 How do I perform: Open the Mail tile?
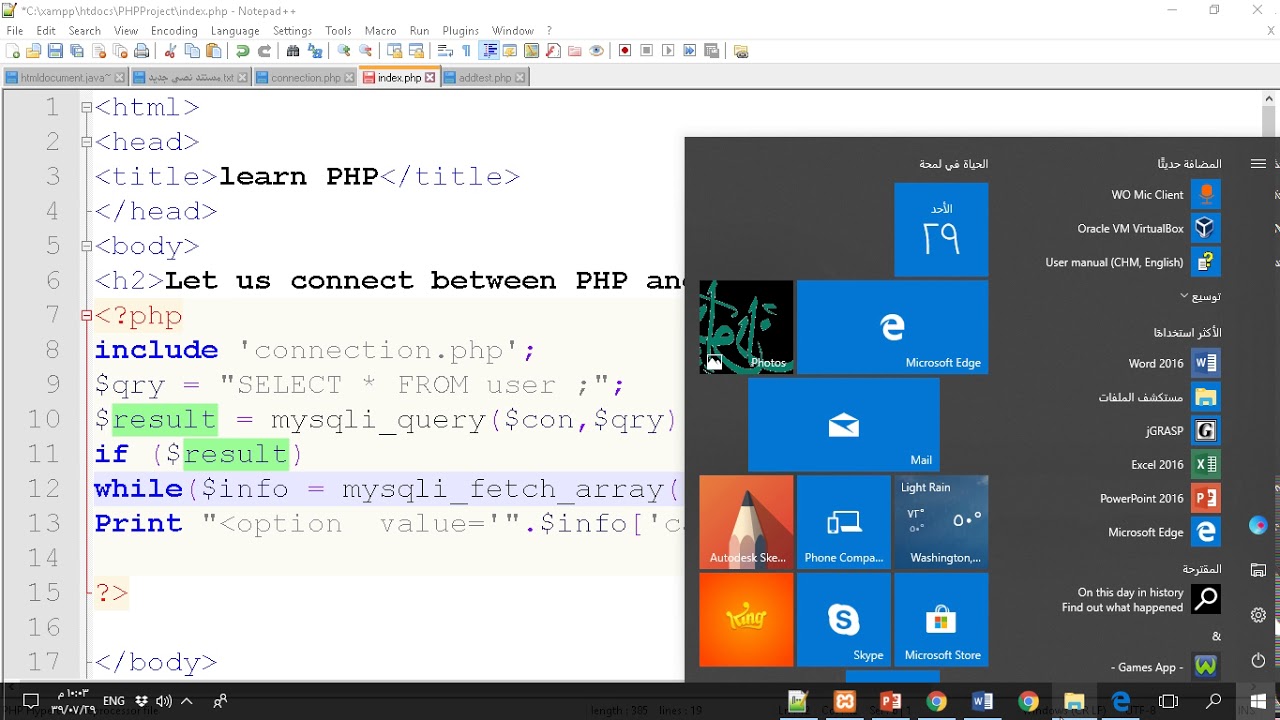844,424
